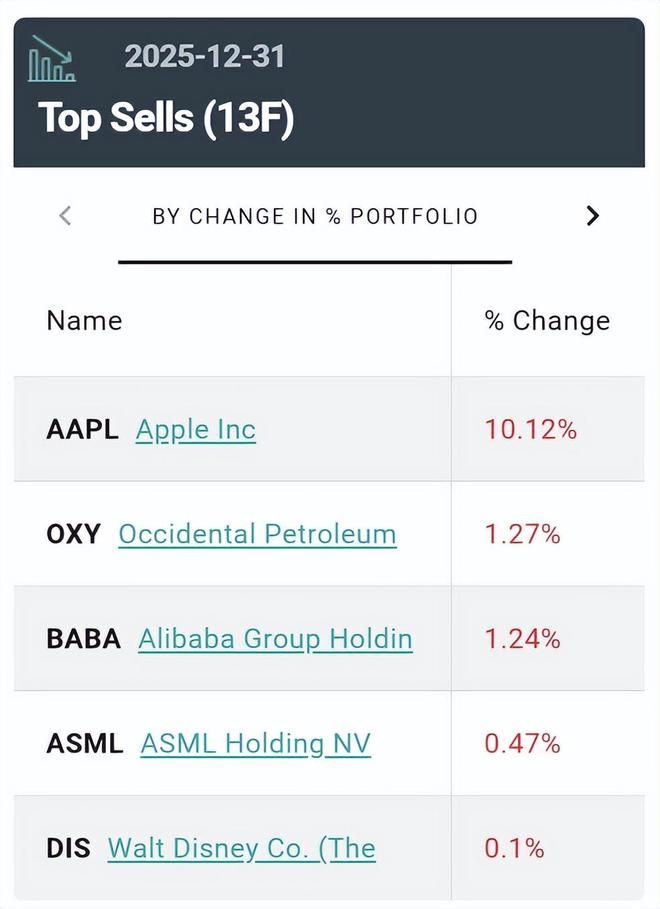Screen dimensions: 660x909
Task: Select the BABA ticker symbol
Action: click(x=83, y=638)
